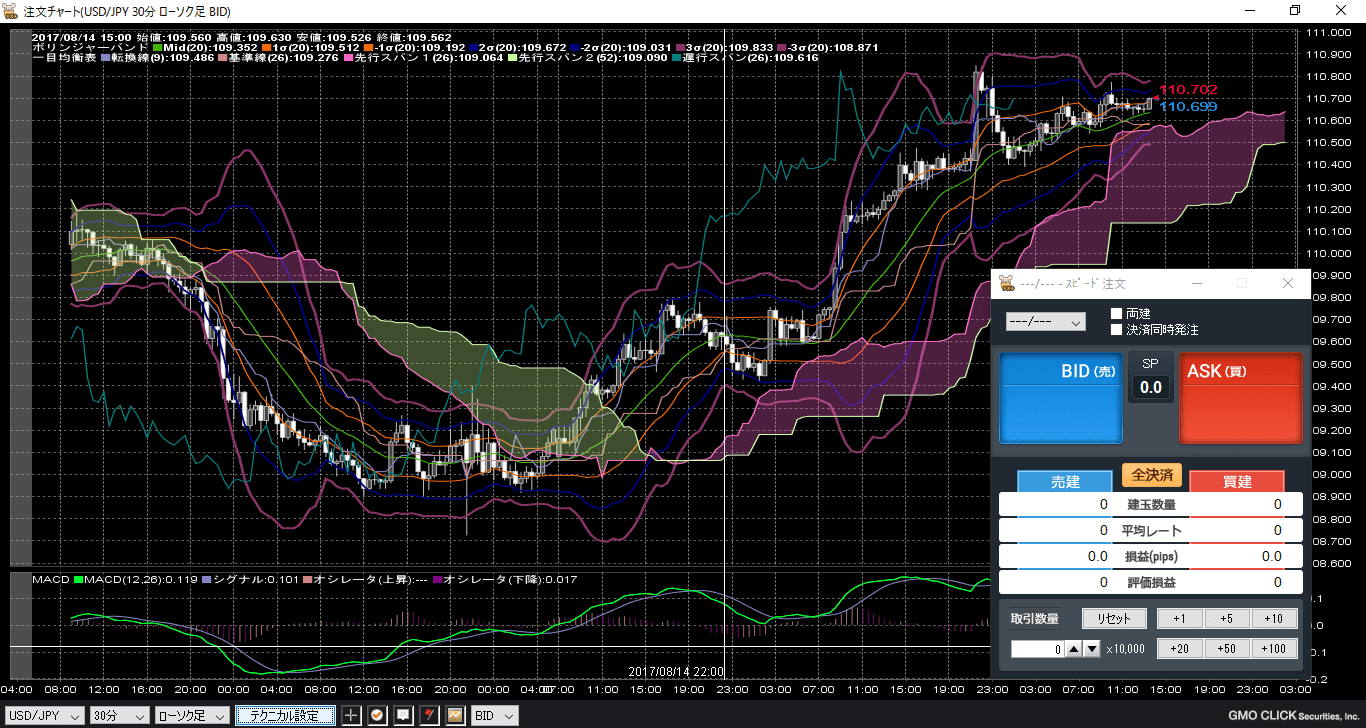Click the 平均レート row label
Viewport: 1366px width, 728px height.
pyautogui.click(x=1152, y=530)
